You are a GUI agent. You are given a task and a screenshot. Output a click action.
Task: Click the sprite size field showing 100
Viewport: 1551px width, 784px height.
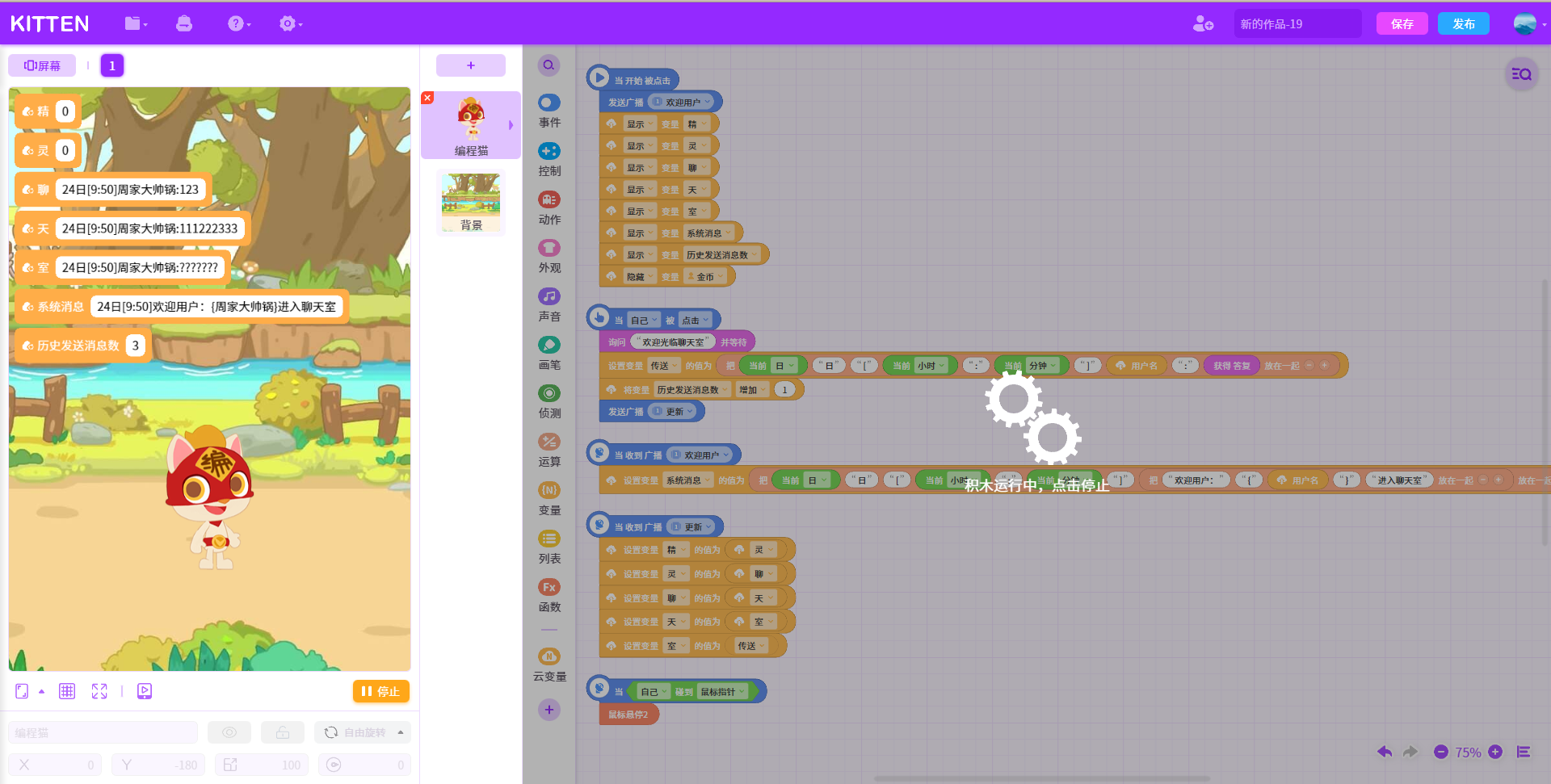pyautogui.click(x=262, y=765)
